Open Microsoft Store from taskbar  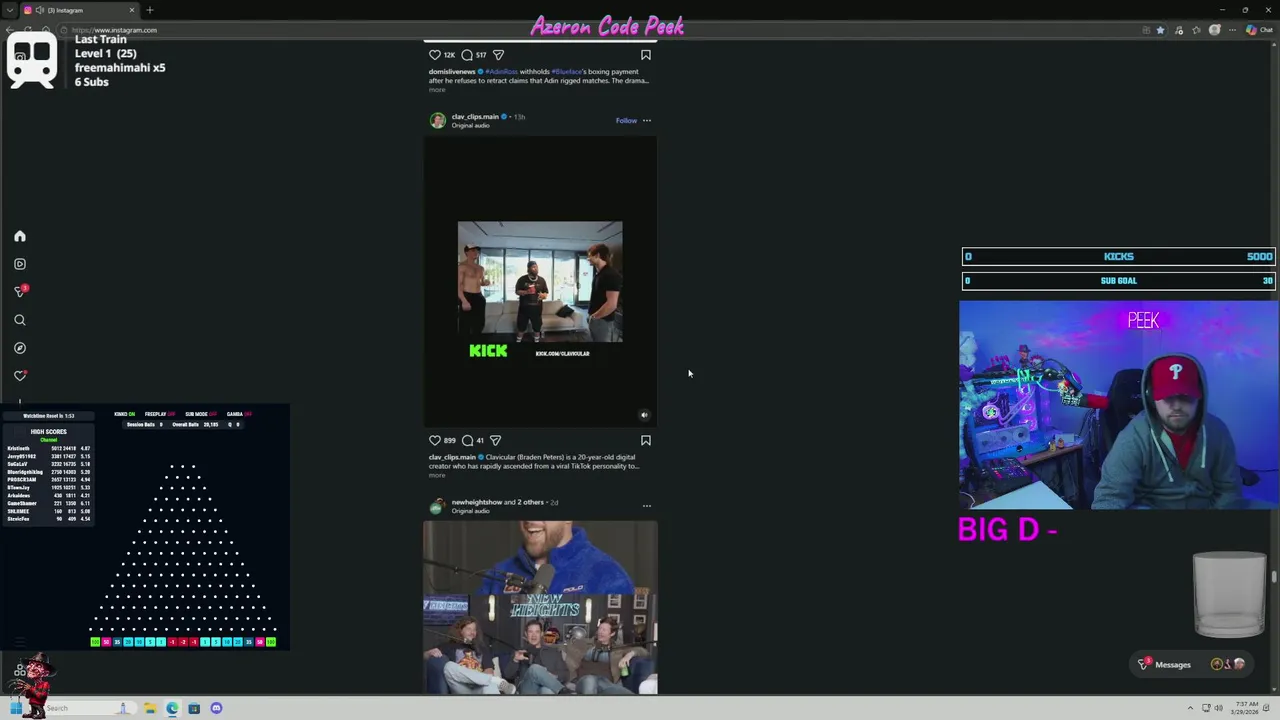click(x=194, y=708)
